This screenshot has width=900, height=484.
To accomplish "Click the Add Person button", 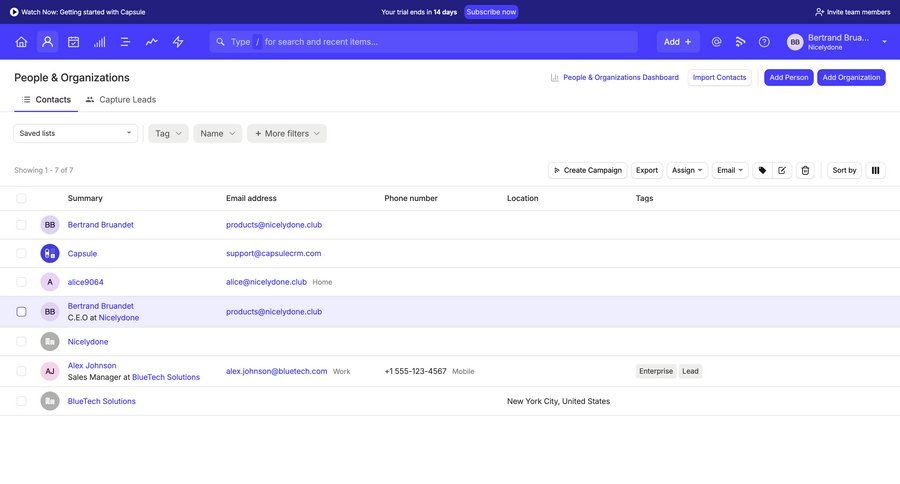I will 789,78.
